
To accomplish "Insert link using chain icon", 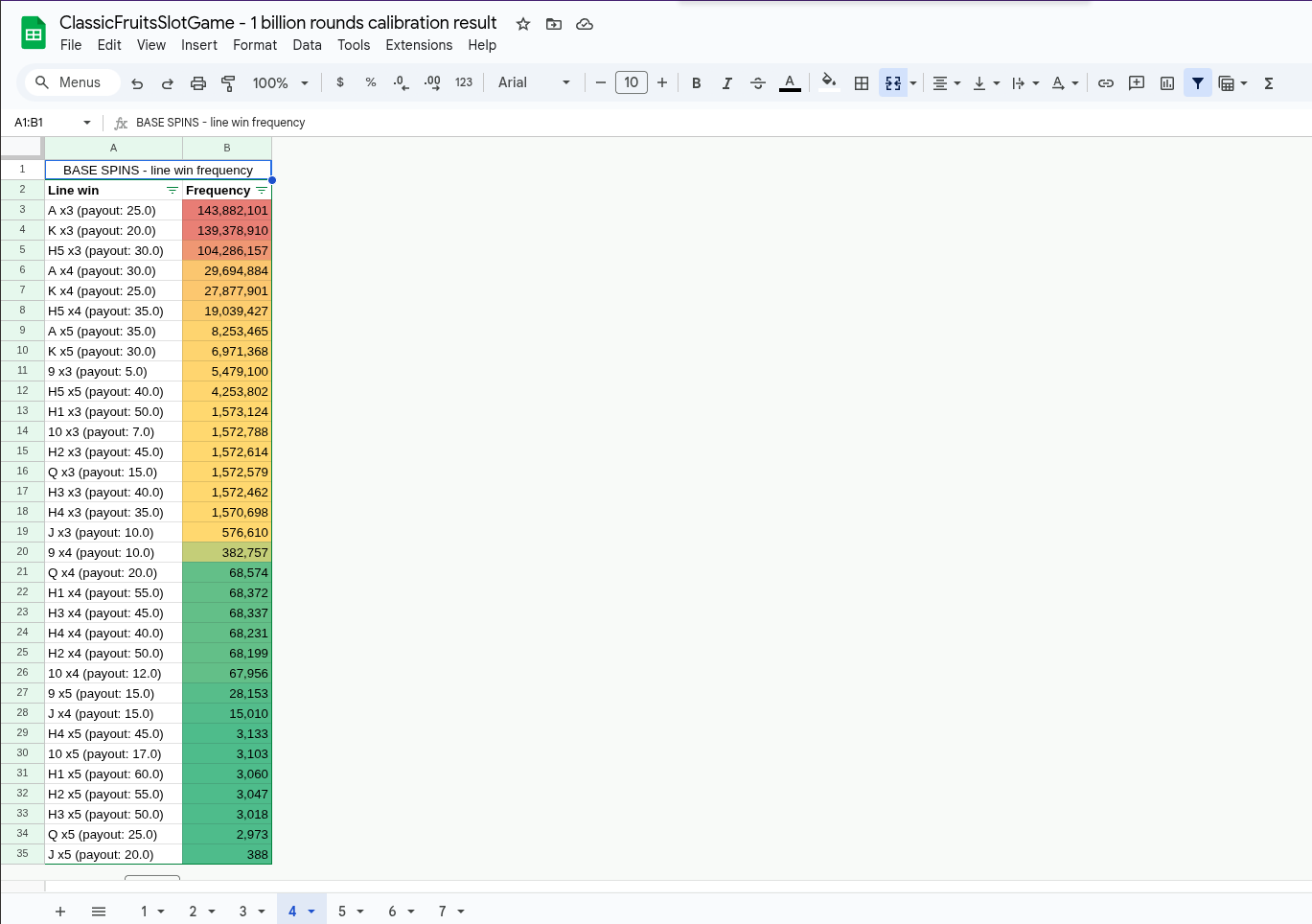I will point(1106,83).
